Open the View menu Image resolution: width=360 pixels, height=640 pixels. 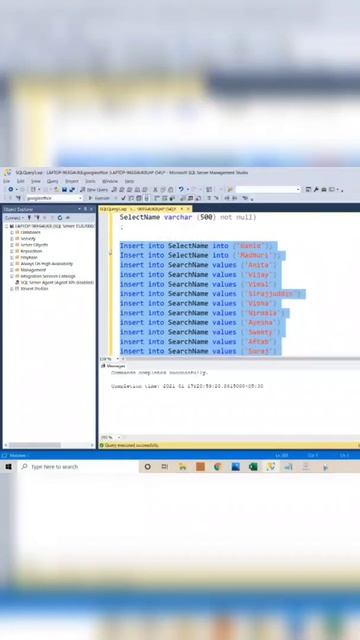(x=36, y=181)
